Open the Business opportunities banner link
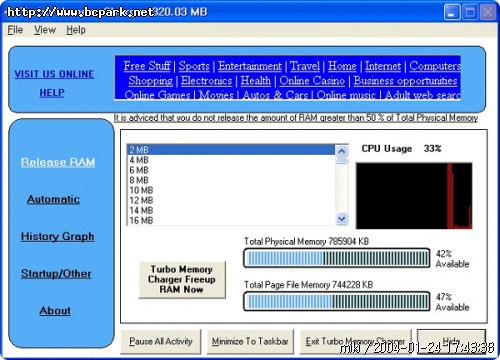This screenshot has width=500, height=360. (405, 81)
